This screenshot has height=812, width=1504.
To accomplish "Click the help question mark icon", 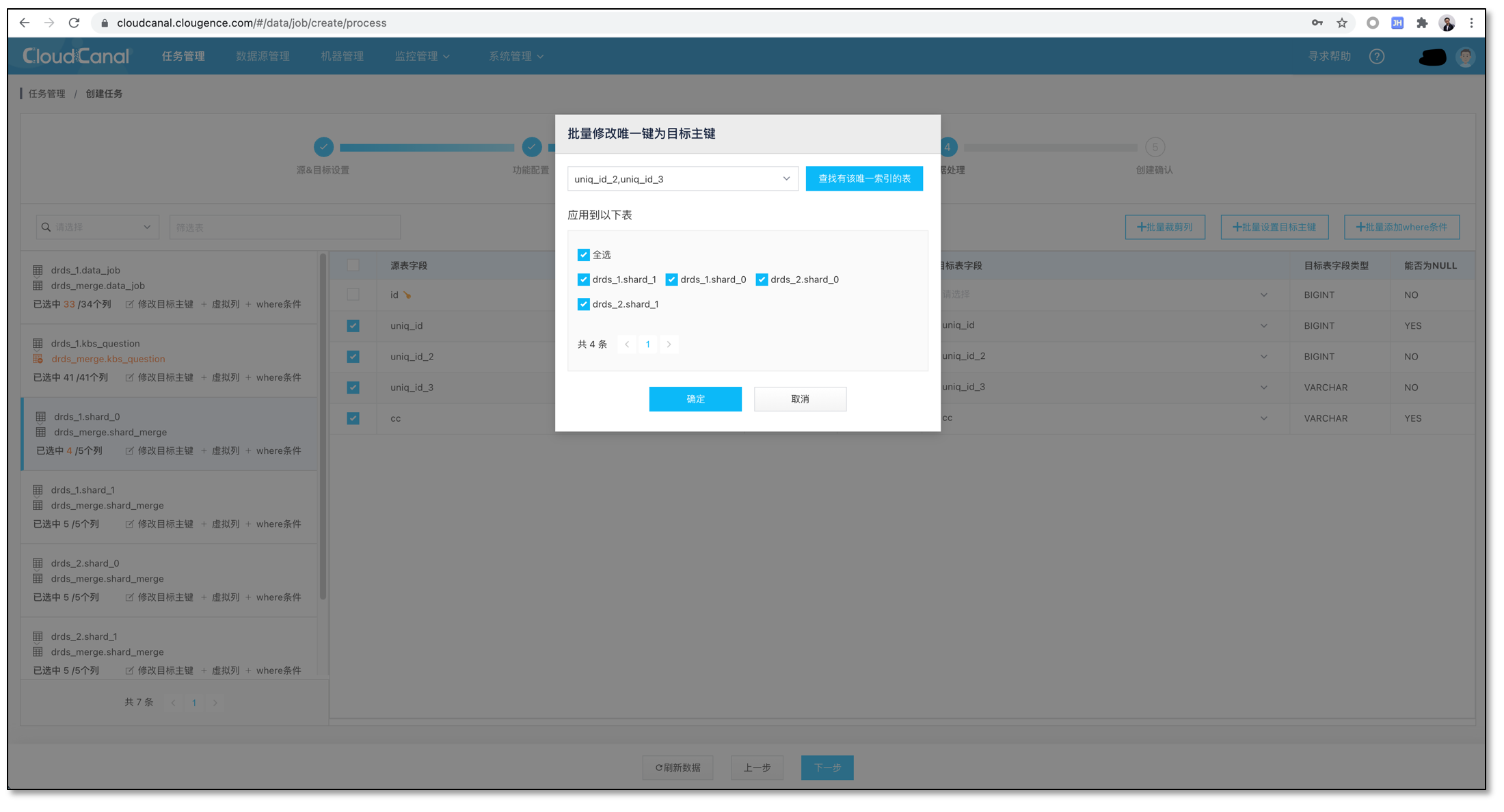I will tap(1376, 57).
